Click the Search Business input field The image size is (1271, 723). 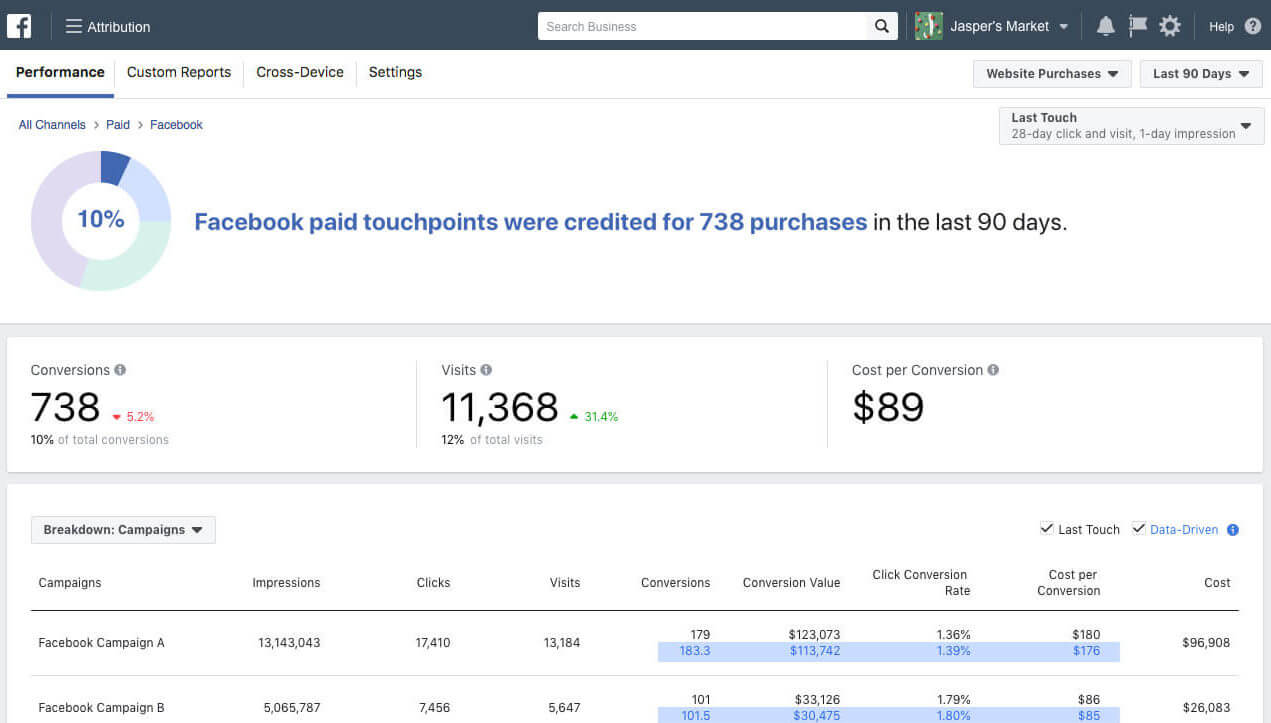coord(703,27)
